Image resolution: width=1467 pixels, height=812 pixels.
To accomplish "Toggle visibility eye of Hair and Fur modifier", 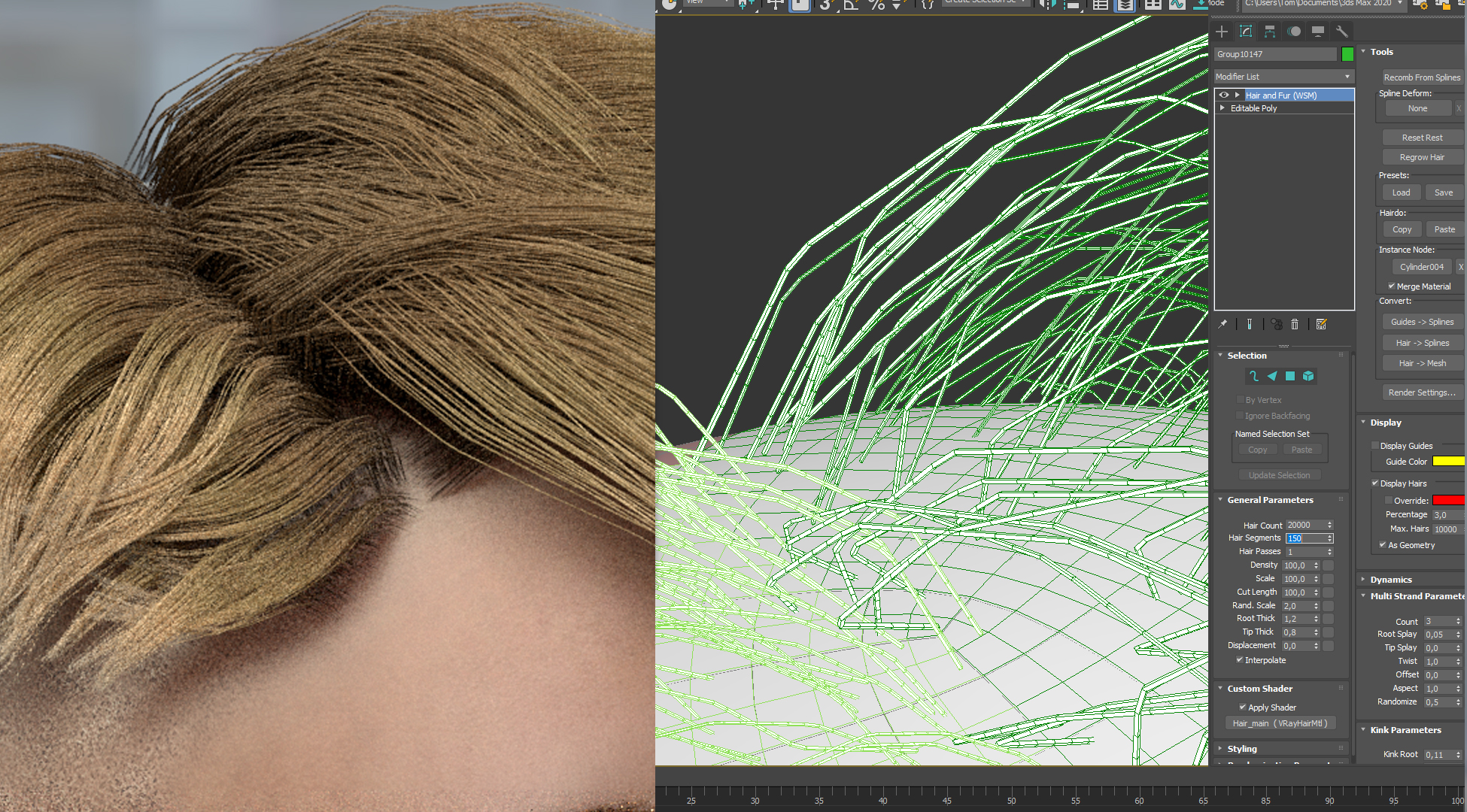I will click(1224, 95).
